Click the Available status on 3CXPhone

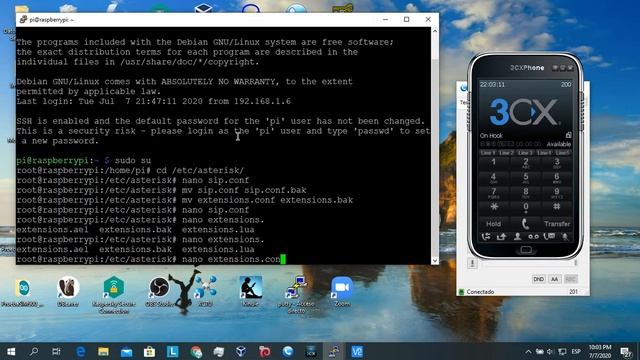(559, 144)
